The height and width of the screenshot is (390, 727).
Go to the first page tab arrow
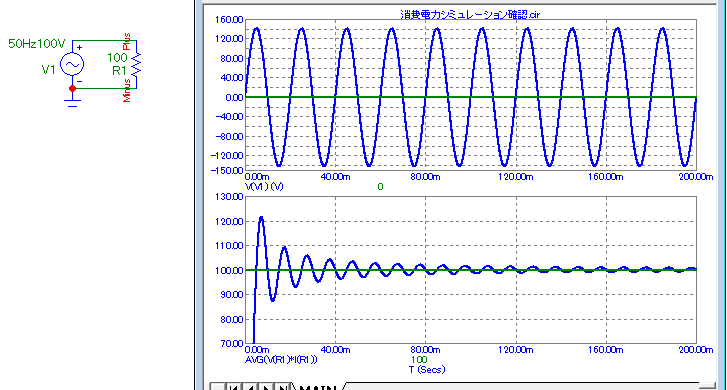tap(235, 387)
